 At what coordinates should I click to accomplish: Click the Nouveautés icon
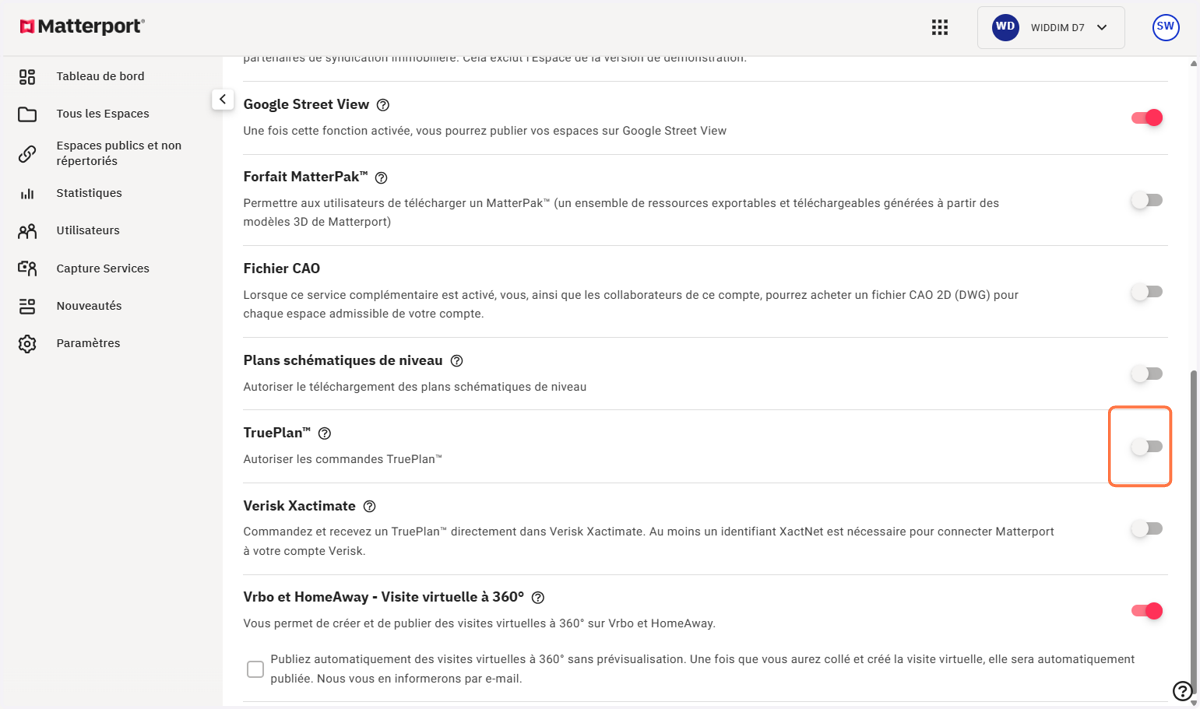click(27, 306)
